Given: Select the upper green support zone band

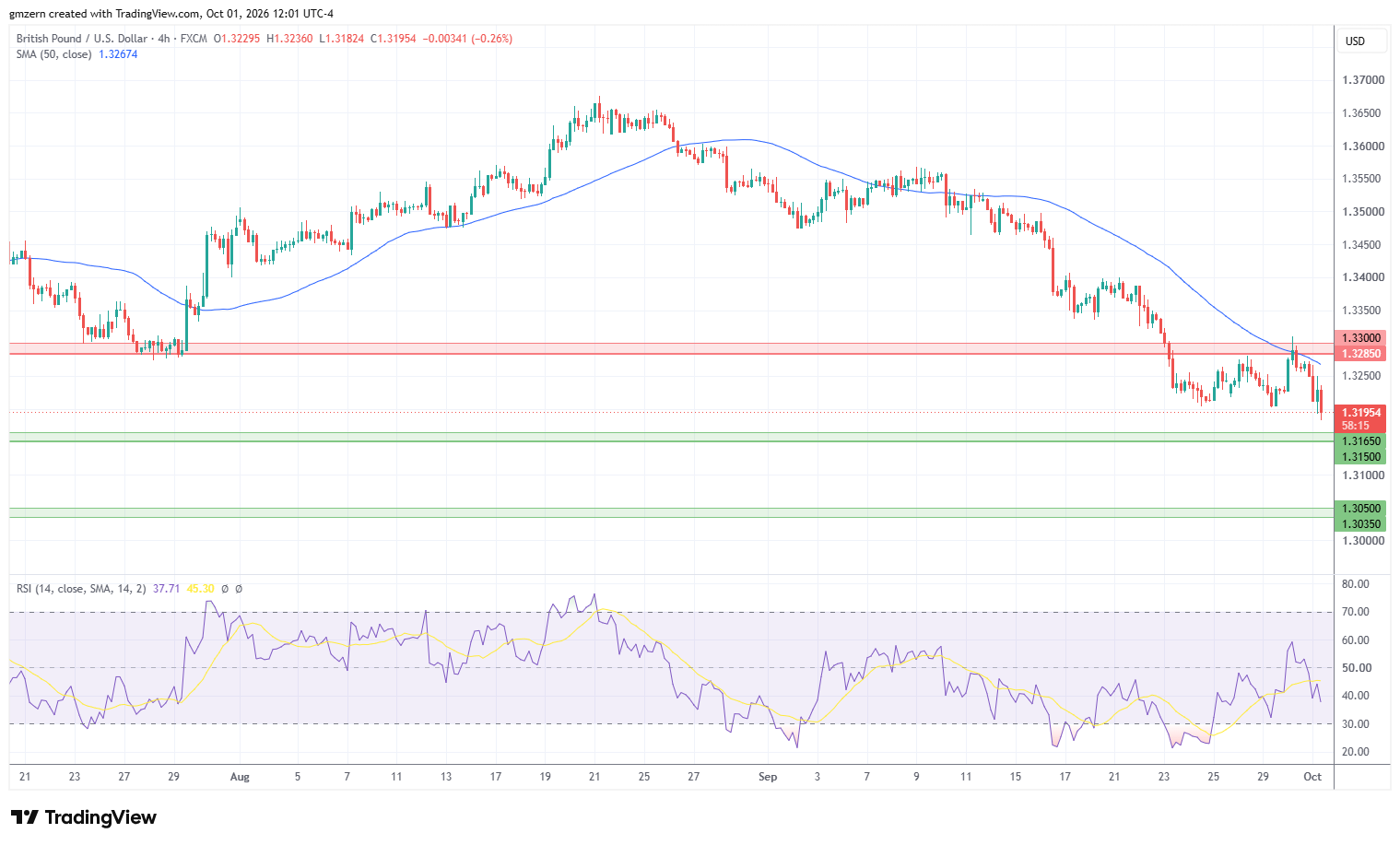Looking at the screenshot, I should (671, 437).
